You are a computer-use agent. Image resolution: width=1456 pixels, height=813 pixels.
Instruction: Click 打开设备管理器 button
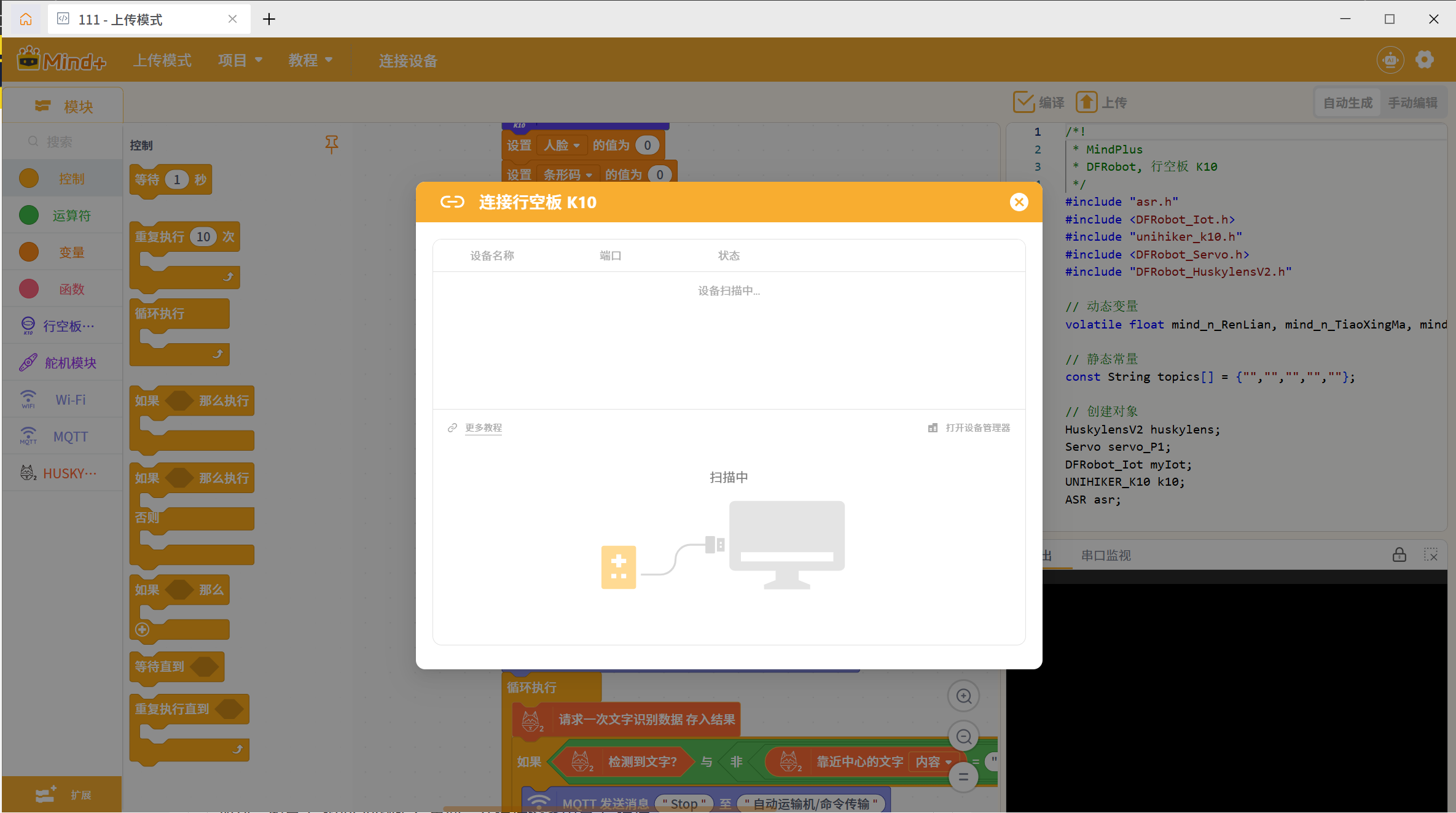click(x=977, y=427)
